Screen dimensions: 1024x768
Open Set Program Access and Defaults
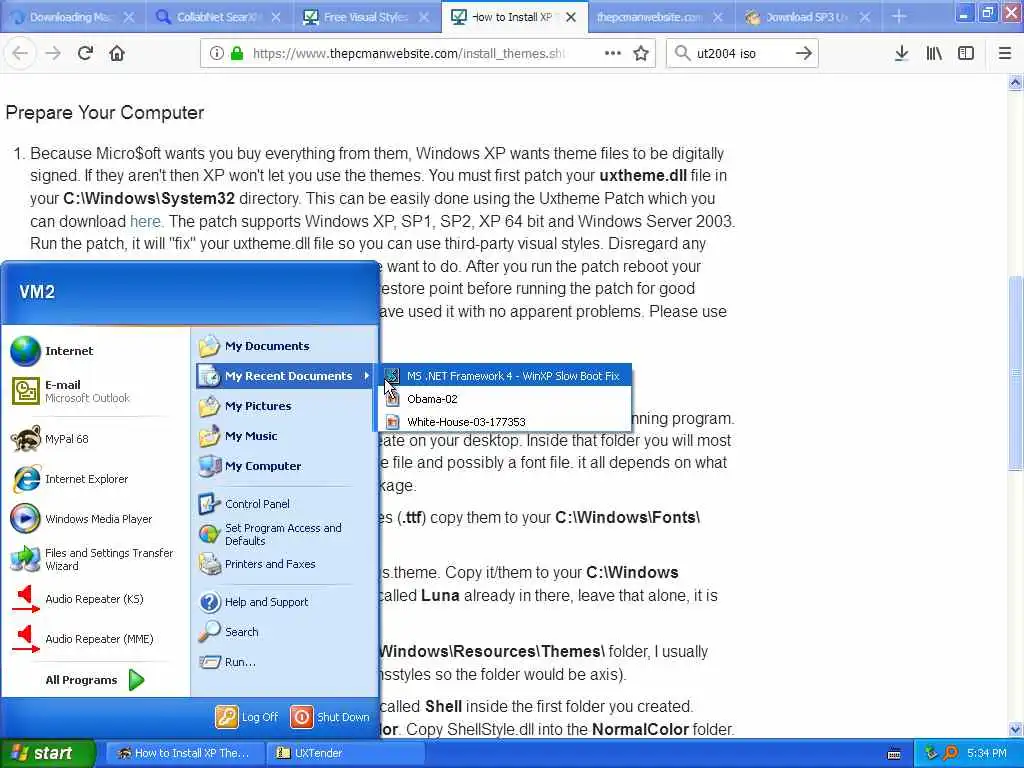click(x=285, y=534)
